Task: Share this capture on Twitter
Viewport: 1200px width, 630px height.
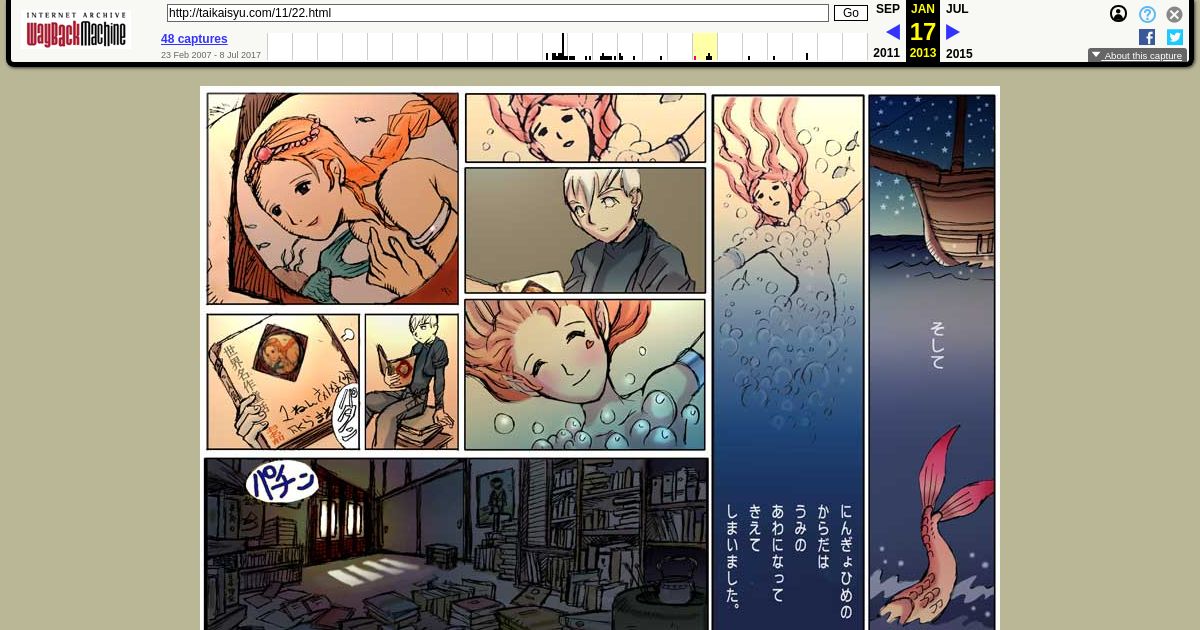Action: coord(1175,37)
